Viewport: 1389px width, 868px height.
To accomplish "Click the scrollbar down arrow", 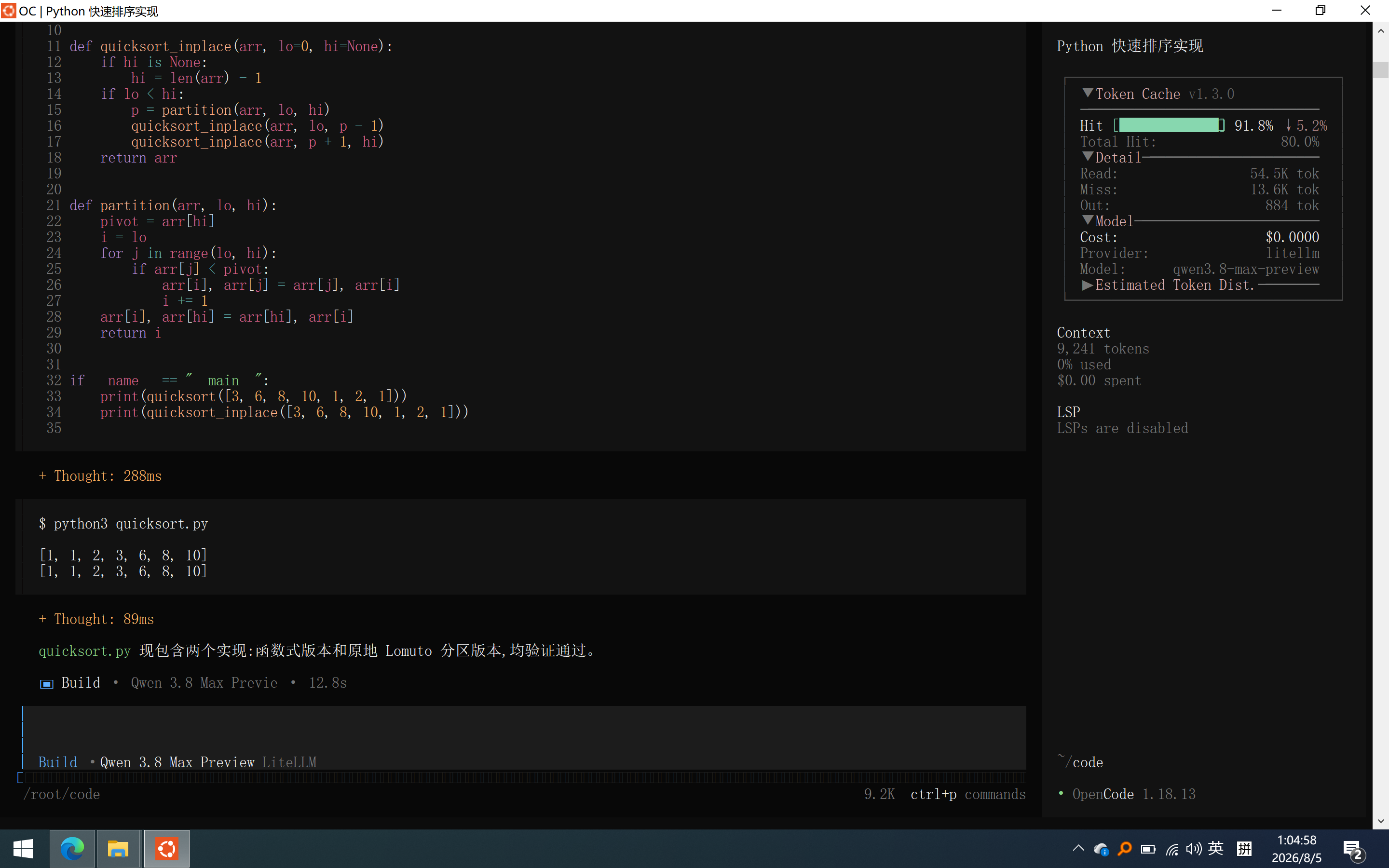I will (x=1380, y=822).
